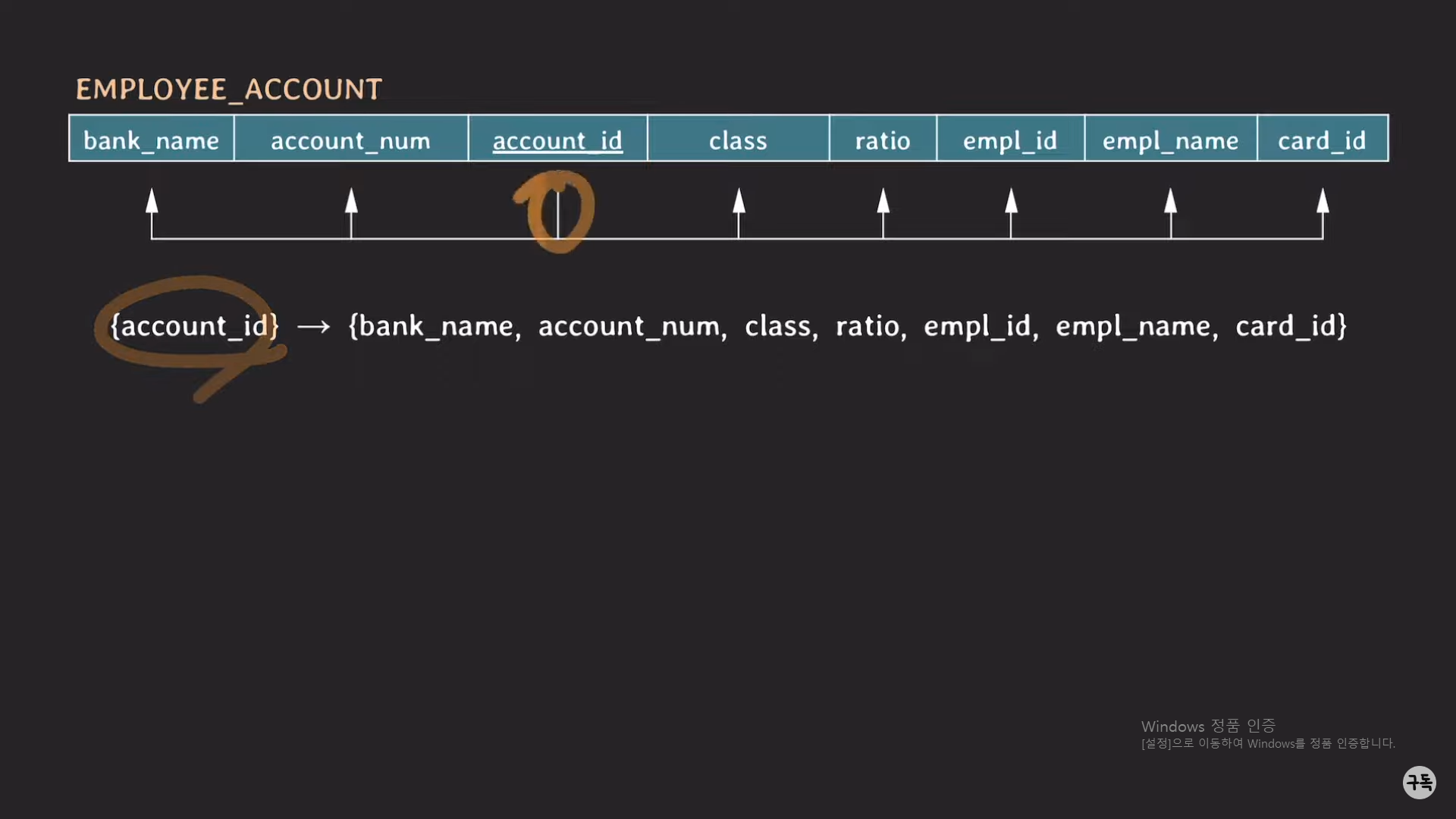Click the upward arrow below ratio
The image size is (1456, 819).
pos(883,202)
